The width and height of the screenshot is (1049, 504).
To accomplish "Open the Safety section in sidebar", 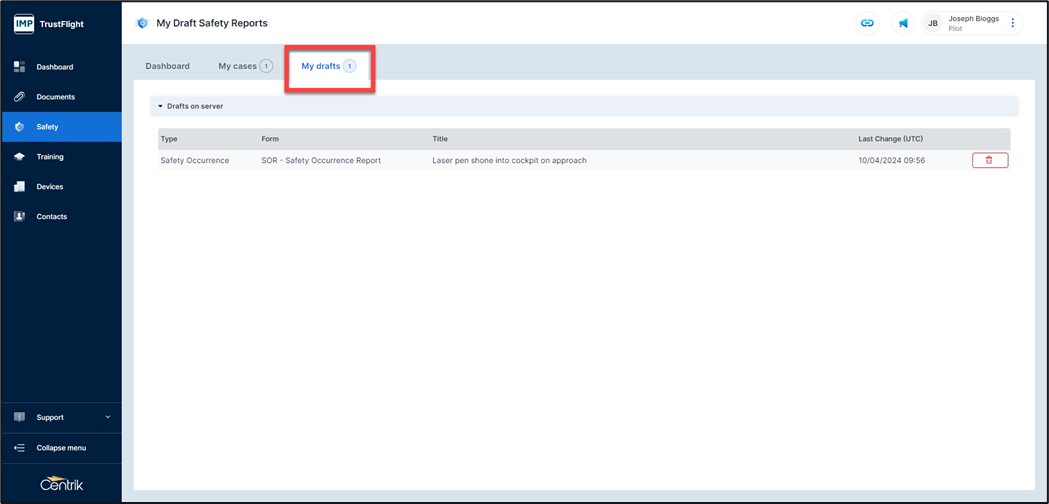I will [x=47, y=127].
